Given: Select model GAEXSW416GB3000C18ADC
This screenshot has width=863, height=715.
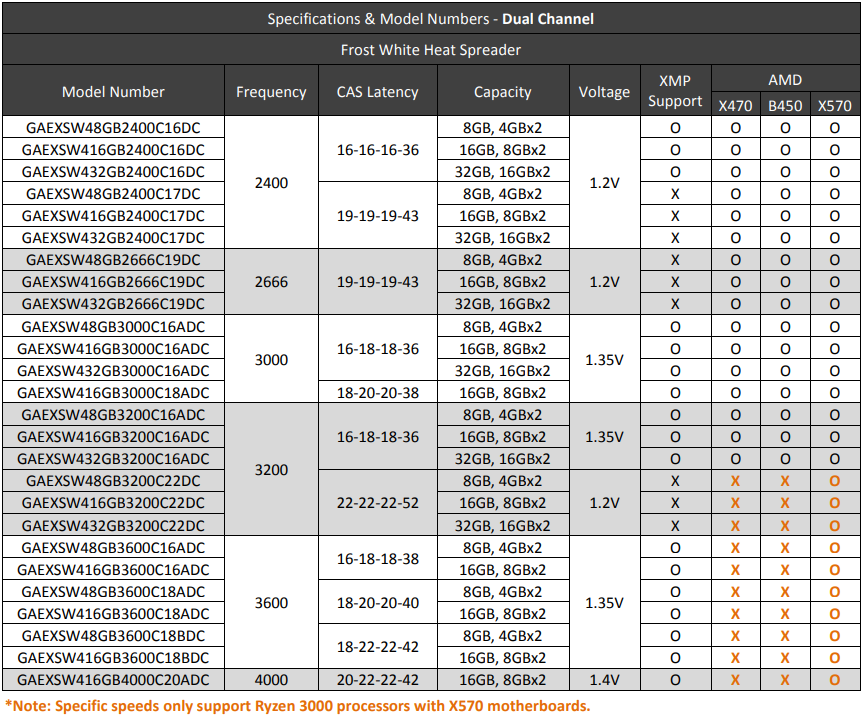Looking at the screenshot, I should pos(113,393).
